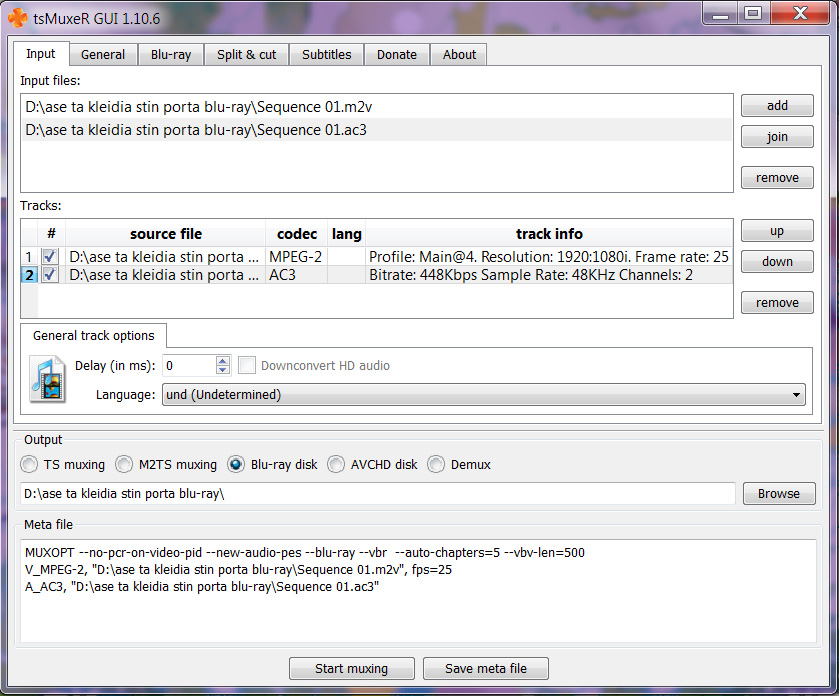Click the music and film track icon
This screenshot has width=839, height=696.
click(x=48, y=380)
